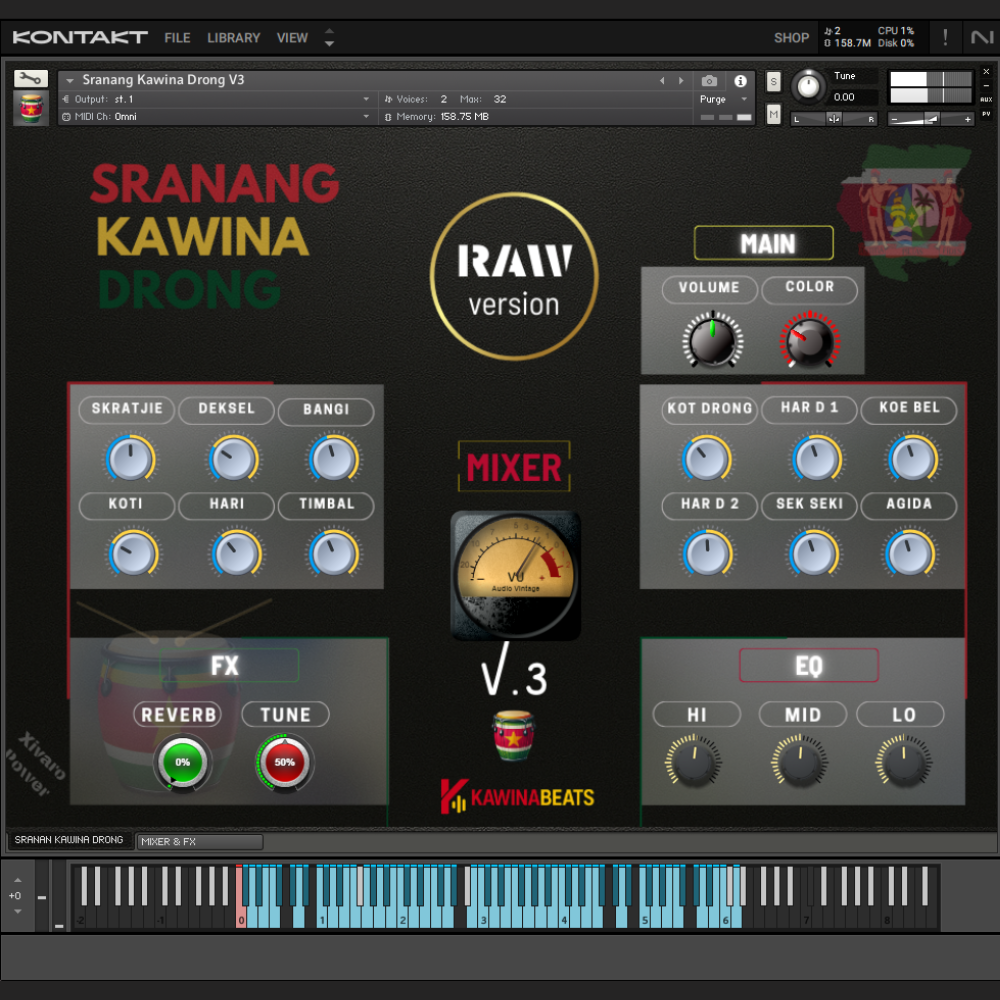The height and width of the screenshot is (1000, 1000).
Task: Collapse the Sranang Kawina Drong V3 header
Action: (68, 79)
